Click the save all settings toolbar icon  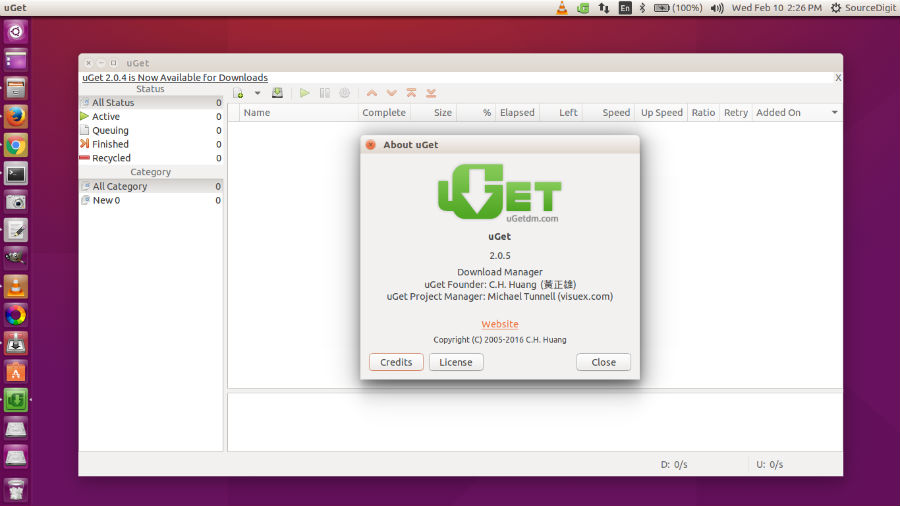pyautogui.click(x=277, y=93)
